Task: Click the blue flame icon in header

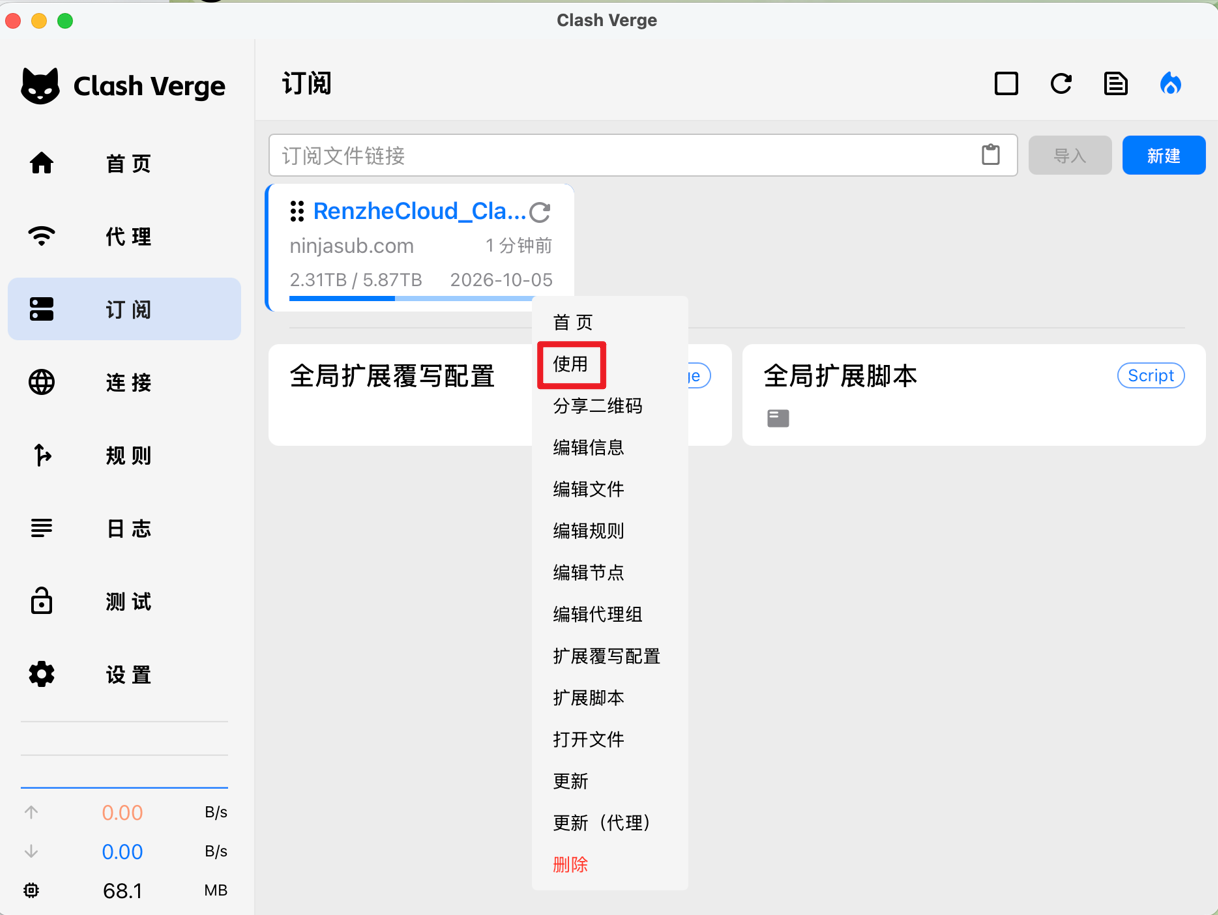Action: (x=1171, y=83)
